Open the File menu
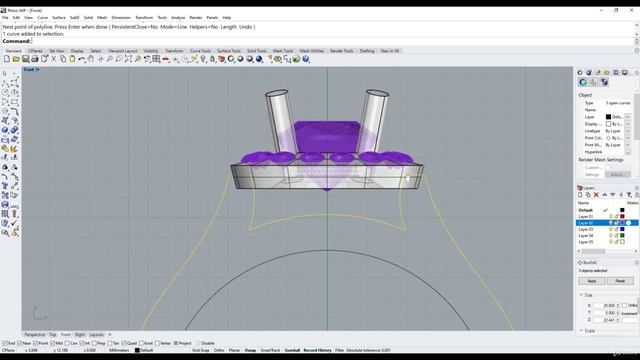 [5, 18]
